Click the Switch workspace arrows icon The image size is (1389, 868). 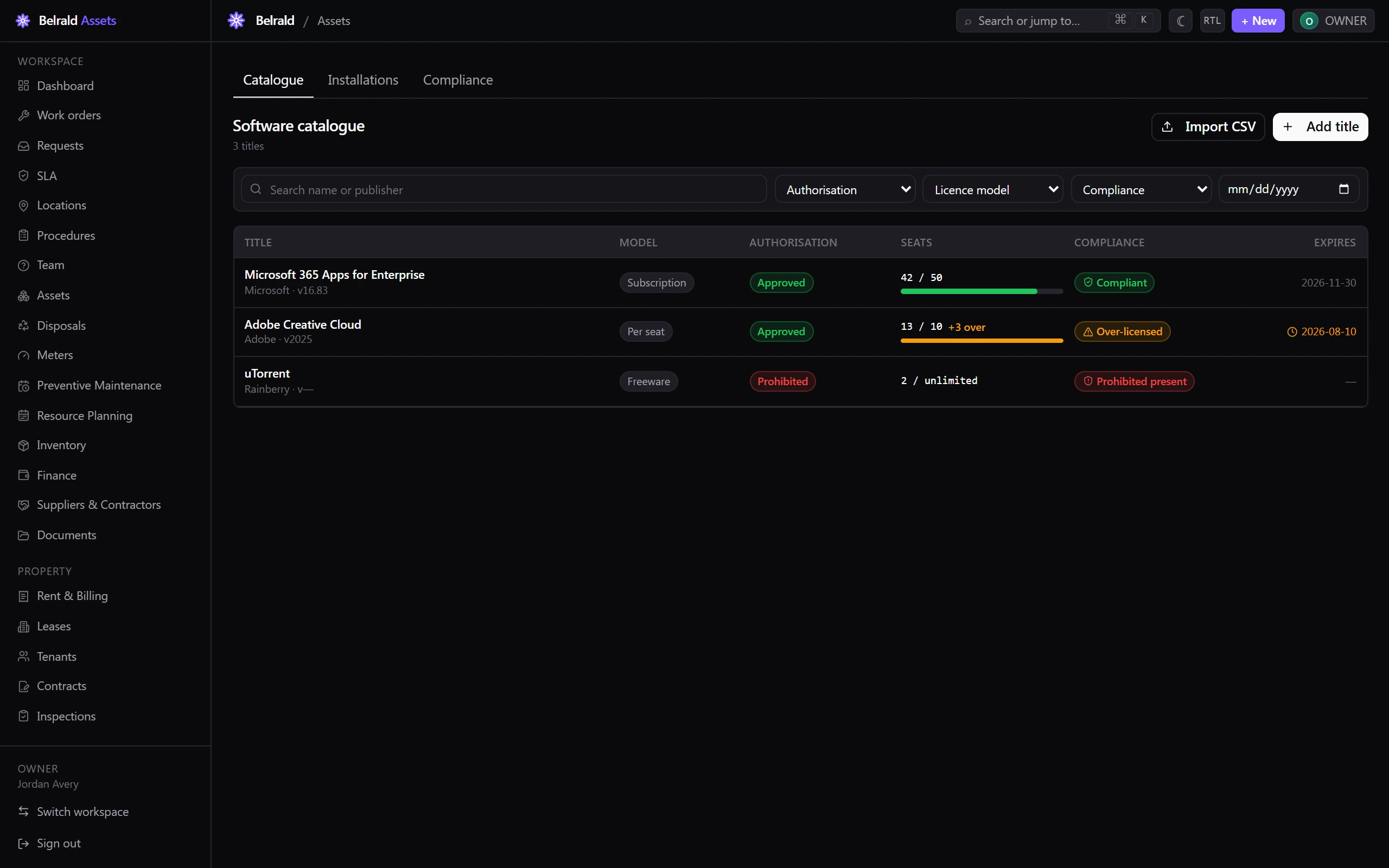[x=23, y=811]
